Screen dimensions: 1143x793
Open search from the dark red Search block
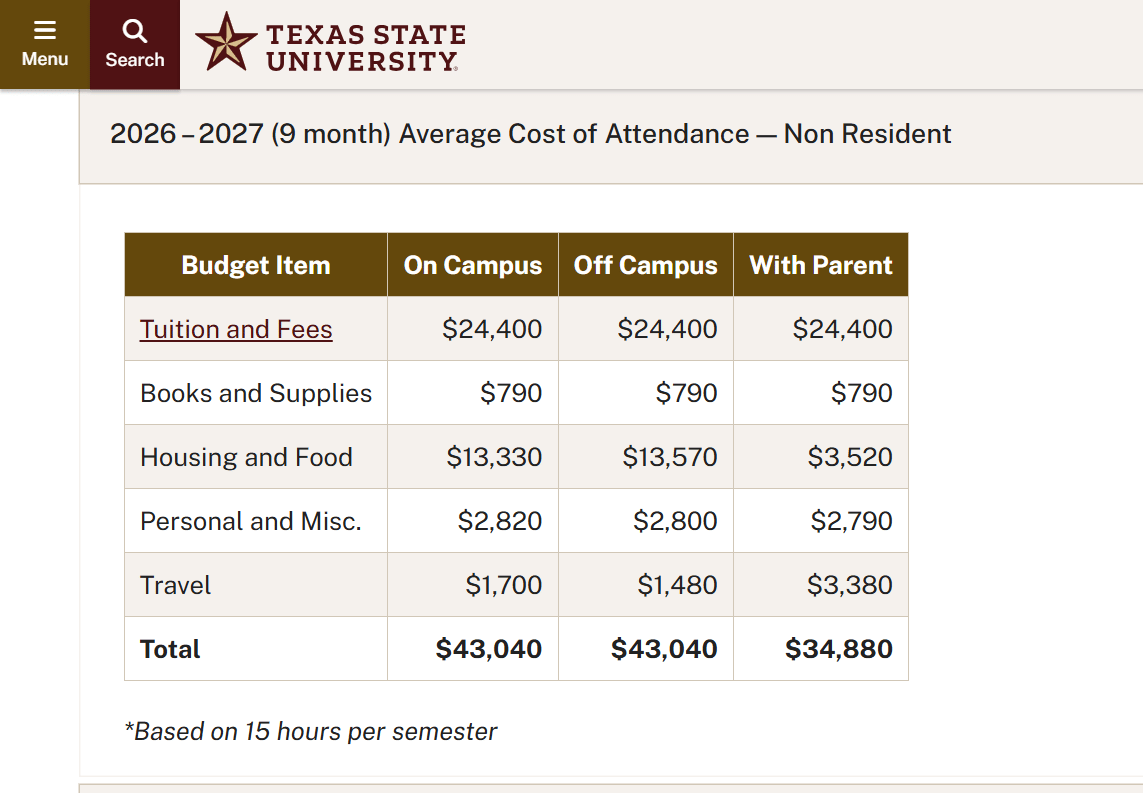tap(134, 44)
